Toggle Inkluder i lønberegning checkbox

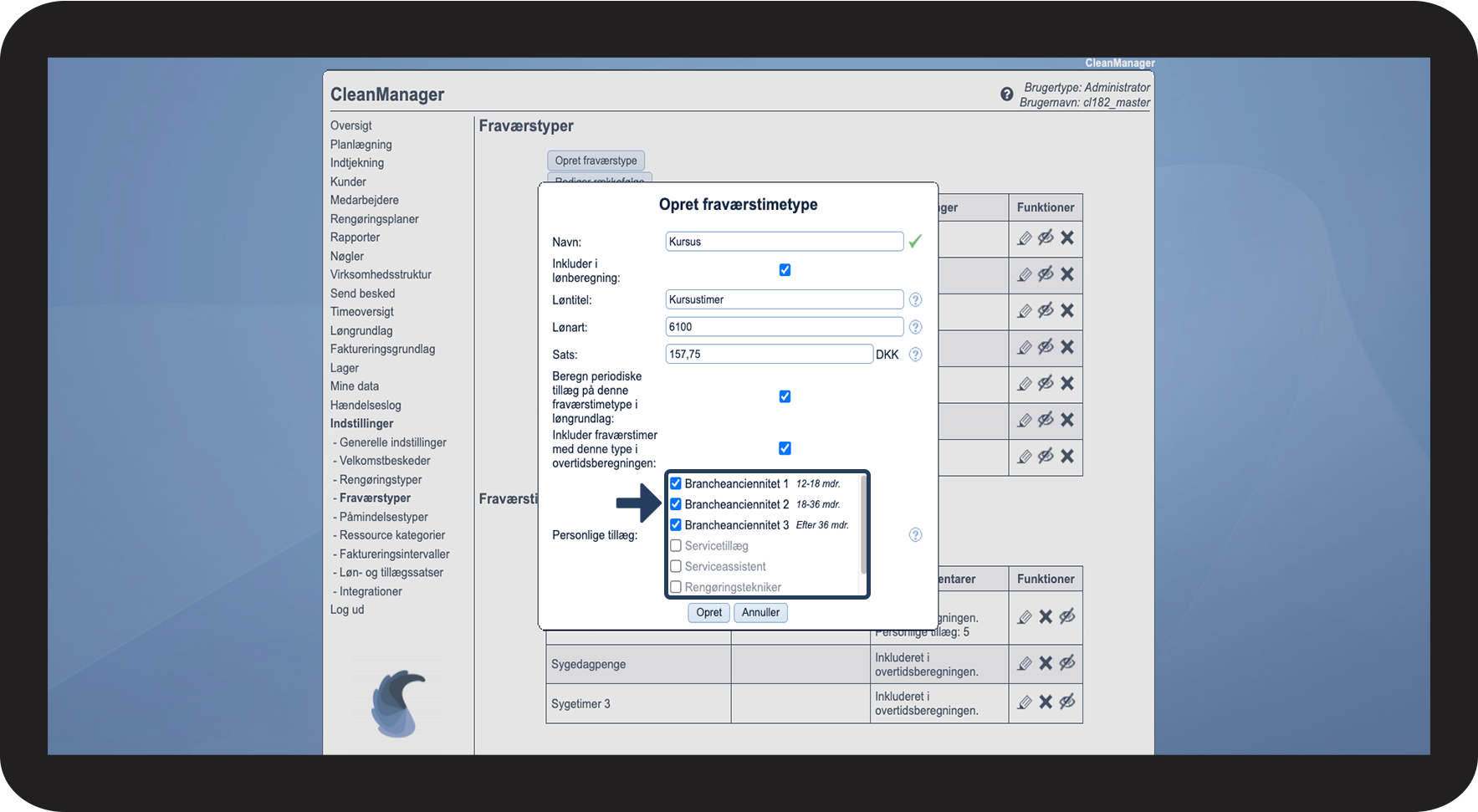(x=785, y=270)
